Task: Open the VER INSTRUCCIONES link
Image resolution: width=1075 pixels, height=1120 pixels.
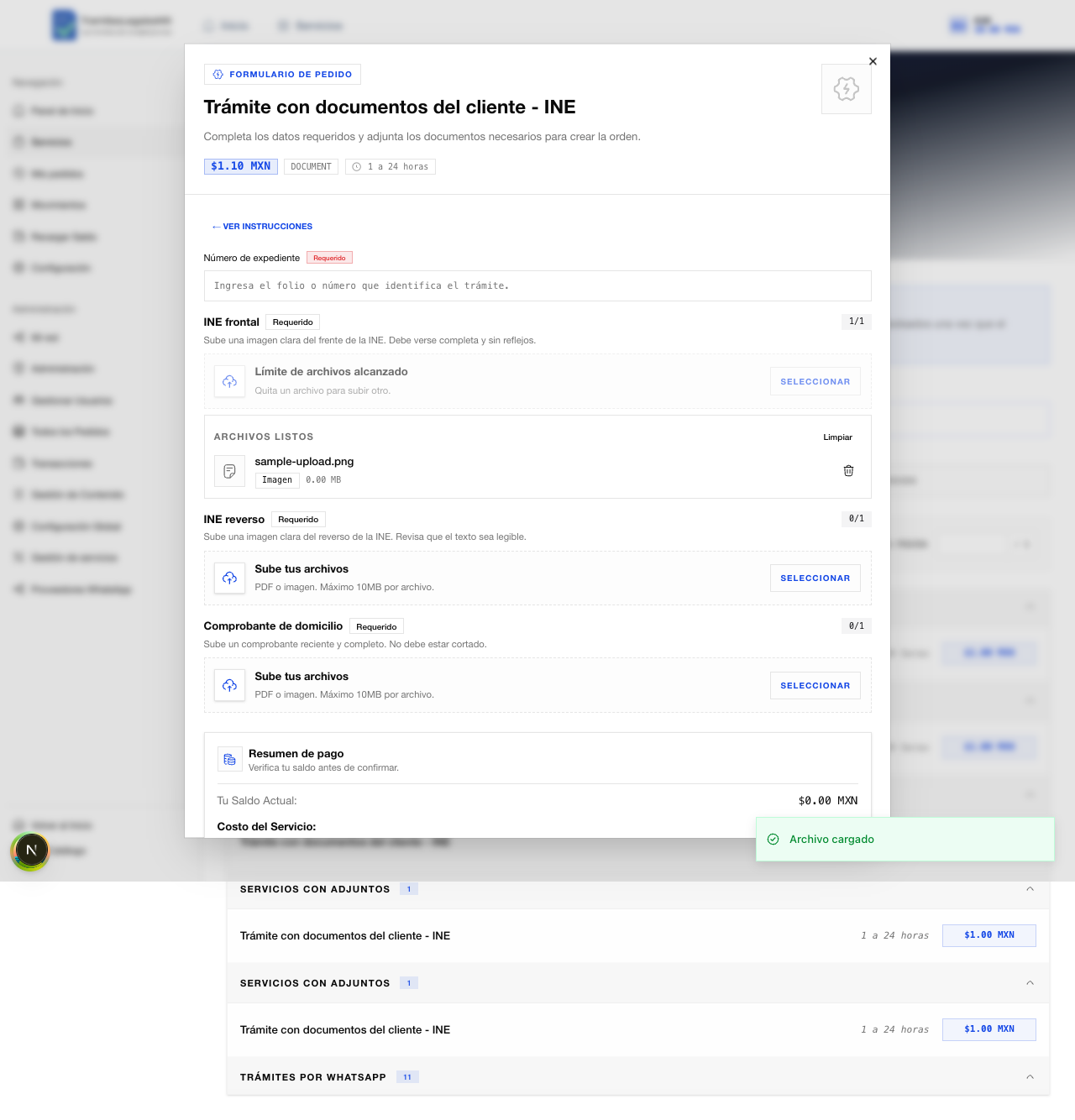Action: coord(262,227)
